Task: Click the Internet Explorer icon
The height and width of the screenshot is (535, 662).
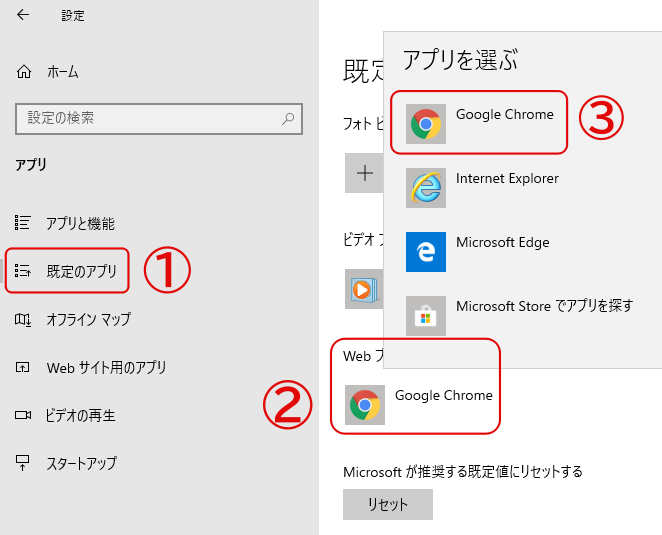Action: pyautogui.click(x=426, y=187)
